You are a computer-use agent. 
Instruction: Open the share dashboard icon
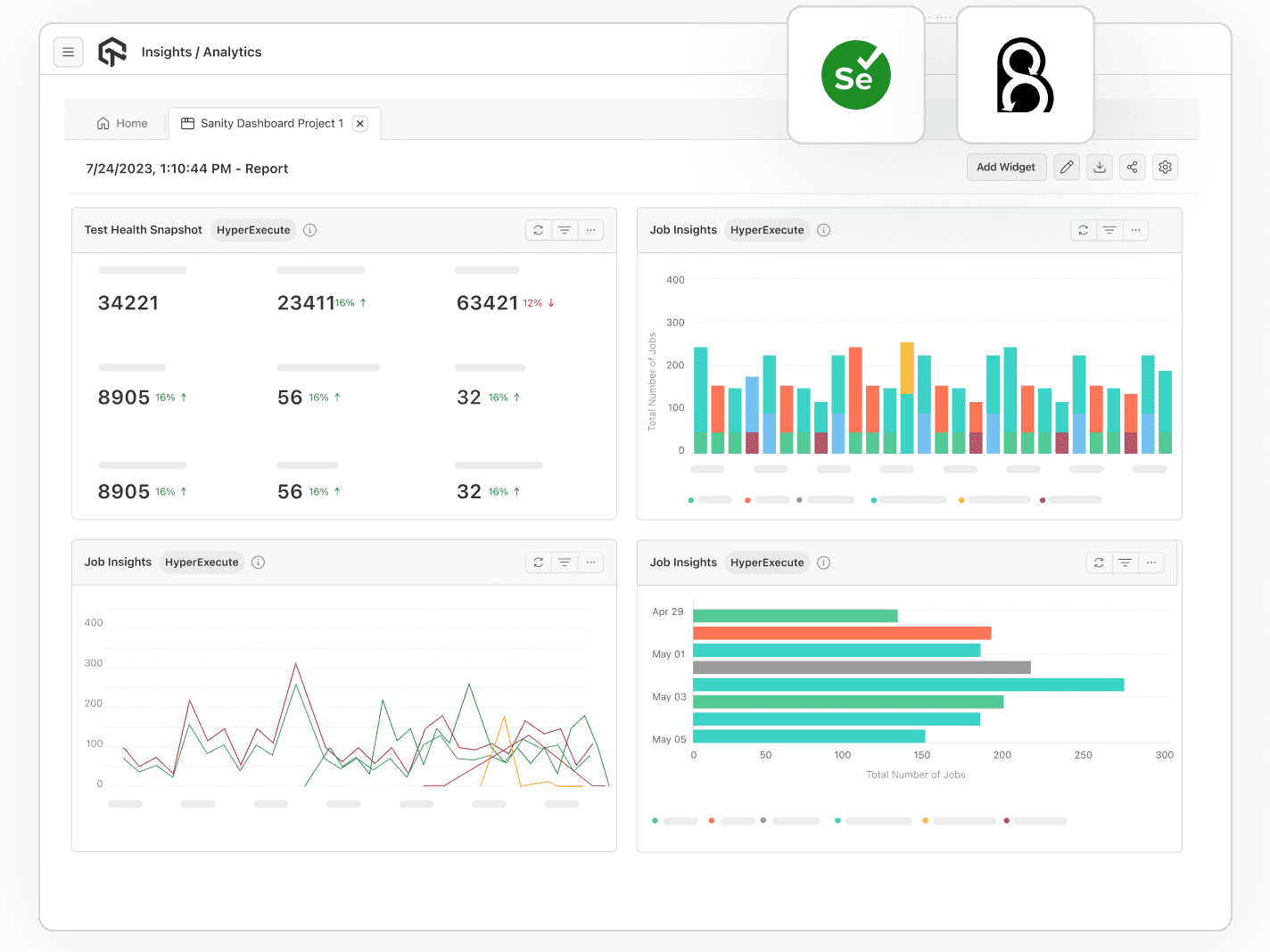pyautogui.click(x=1132, y=167)
